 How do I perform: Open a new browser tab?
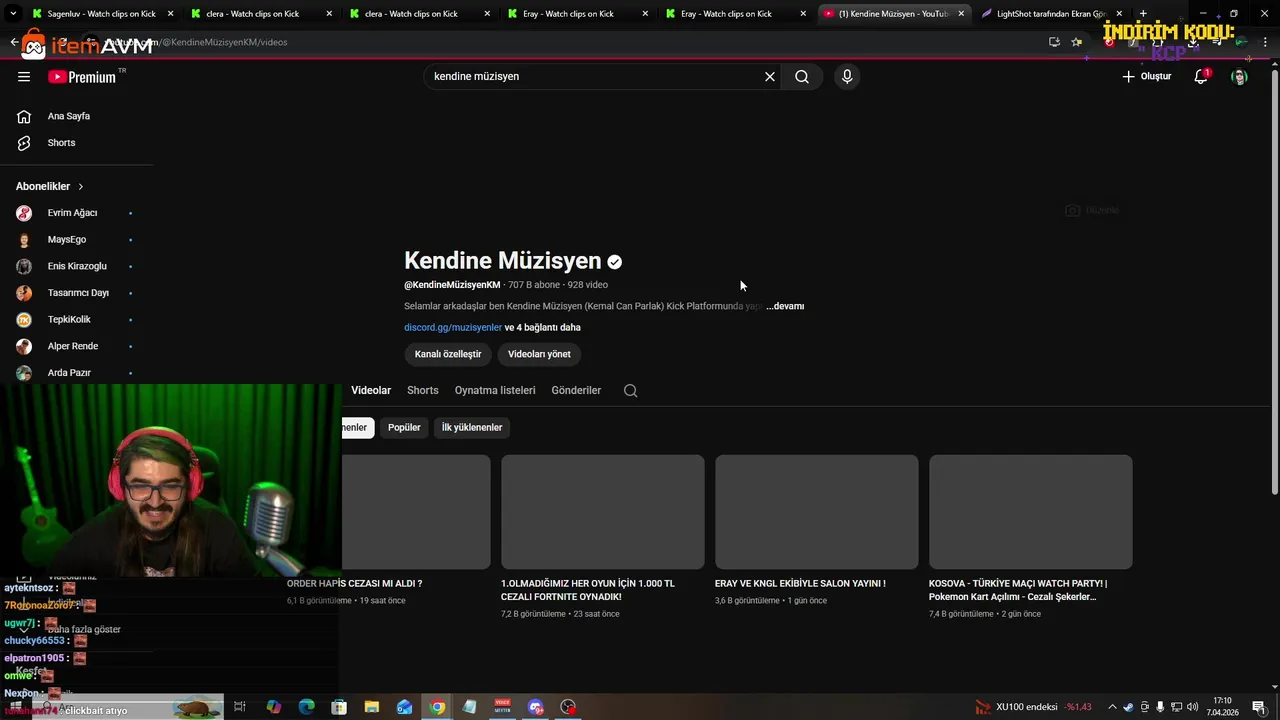[x=1143, y=14]
